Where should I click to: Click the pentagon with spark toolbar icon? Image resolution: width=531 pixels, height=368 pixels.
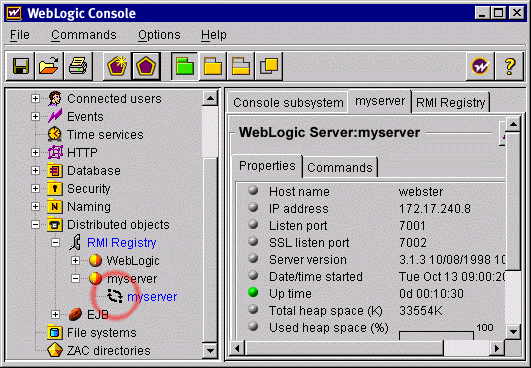coord(117,66)
